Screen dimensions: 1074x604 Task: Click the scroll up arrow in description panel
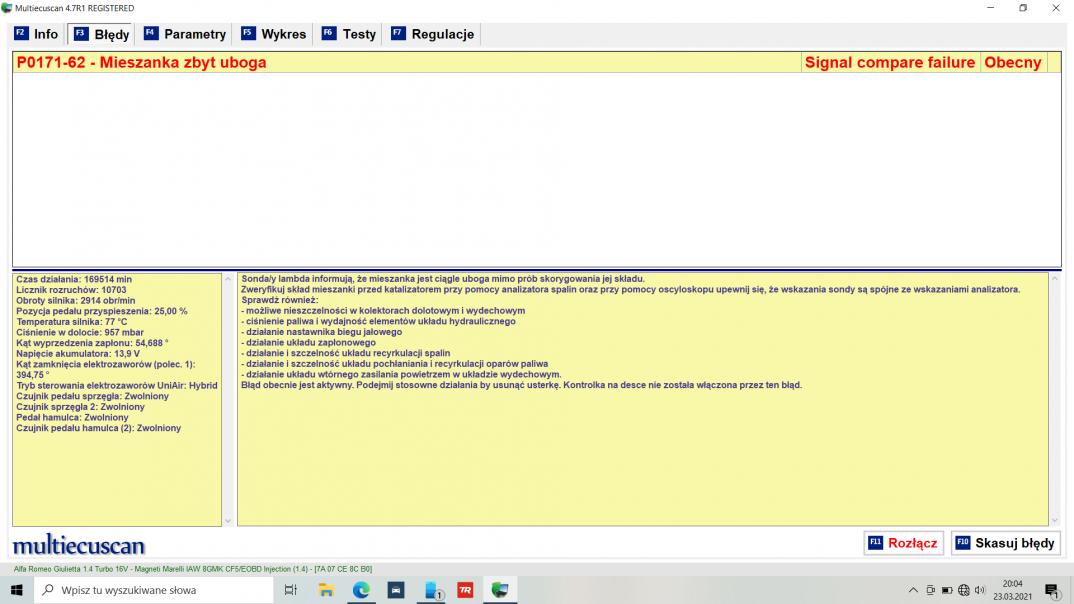[1055, 279]
